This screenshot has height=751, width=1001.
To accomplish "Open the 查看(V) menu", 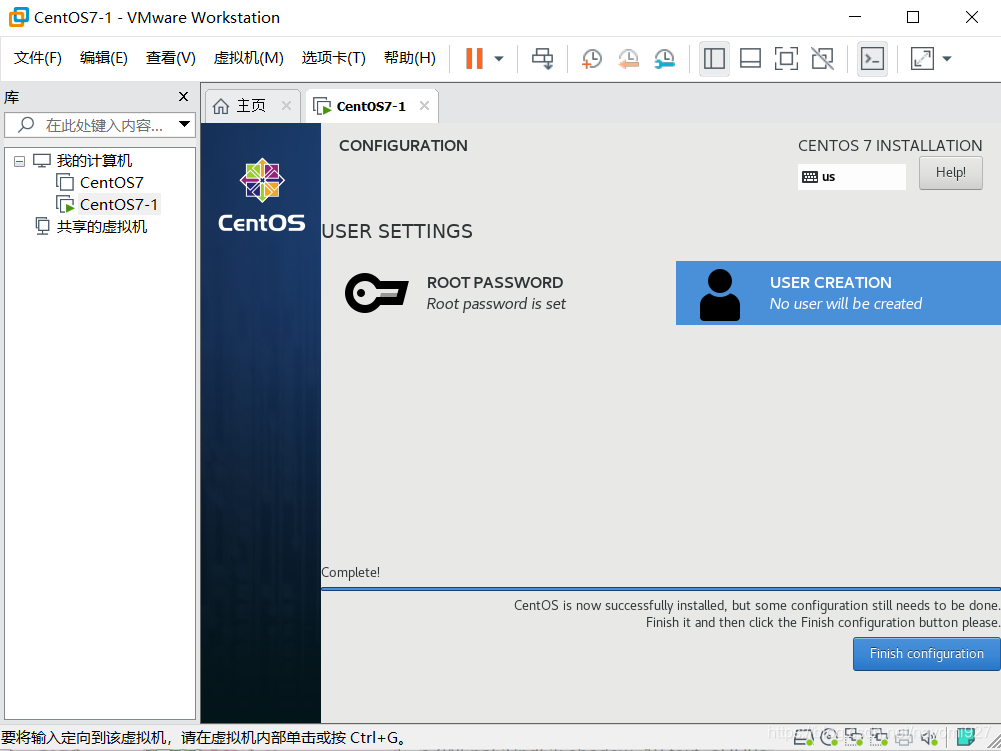I will coord(170,58).
